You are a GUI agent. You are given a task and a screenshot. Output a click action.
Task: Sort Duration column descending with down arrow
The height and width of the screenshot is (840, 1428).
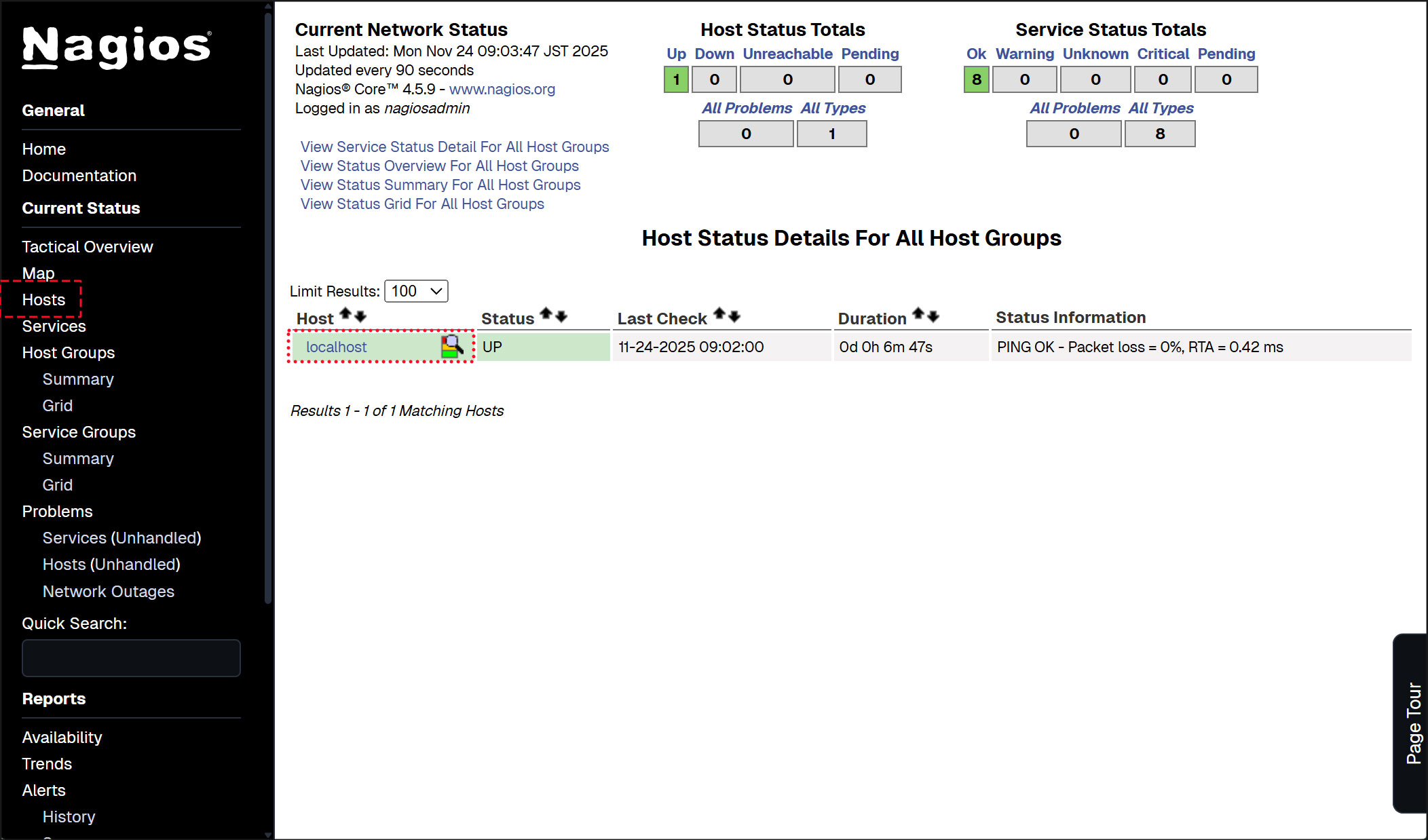coord(934,316)
